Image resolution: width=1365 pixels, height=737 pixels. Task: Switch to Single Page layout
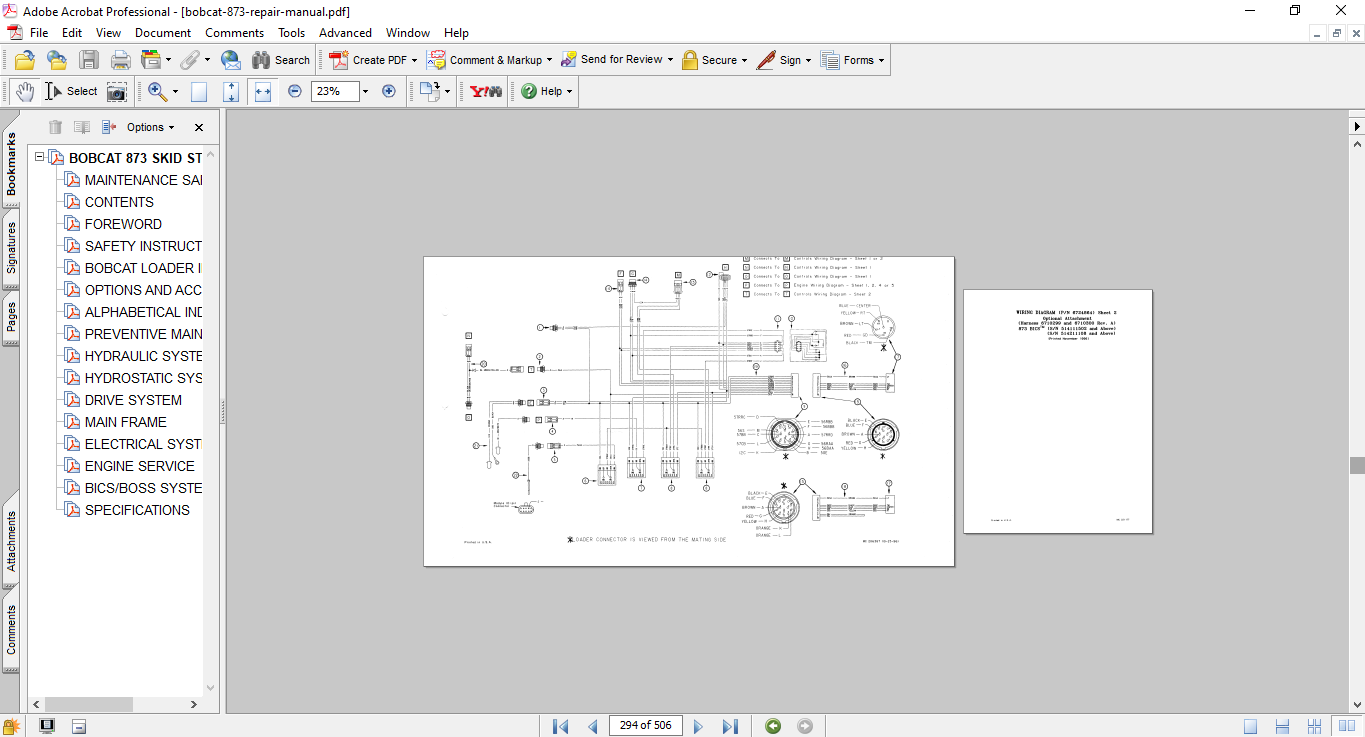(x=1251, y=726)
